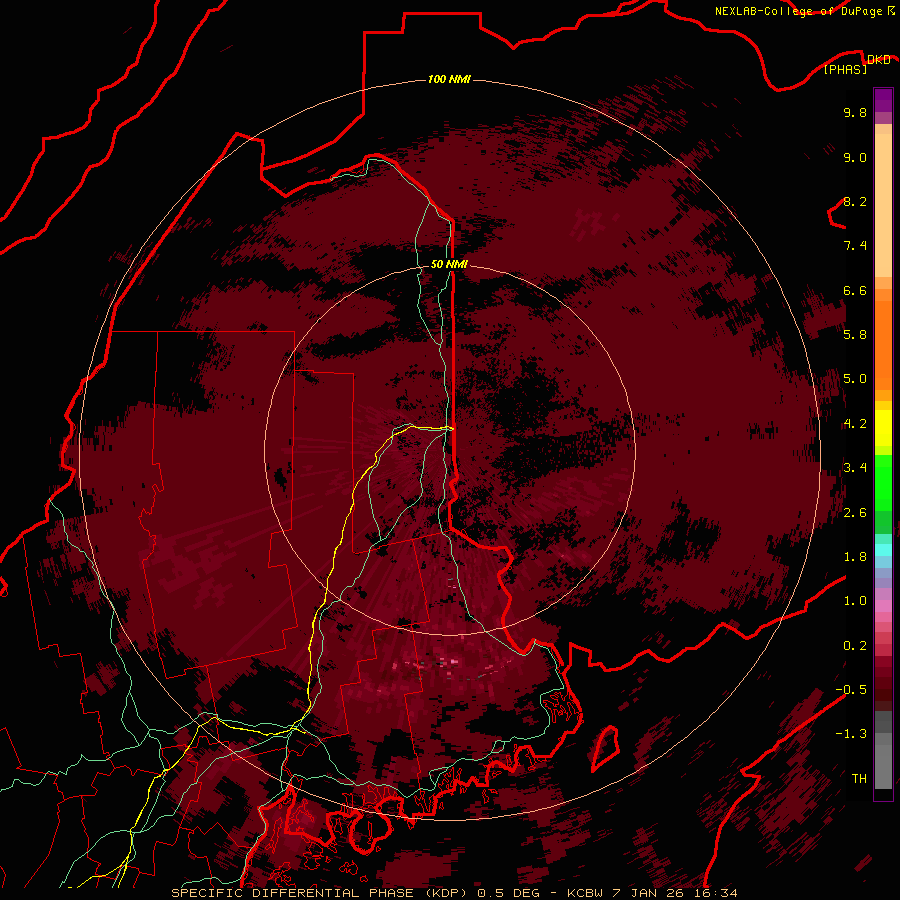Click the 1.8 scale value
Screen dimensions: 900x900
click(855, 557)
